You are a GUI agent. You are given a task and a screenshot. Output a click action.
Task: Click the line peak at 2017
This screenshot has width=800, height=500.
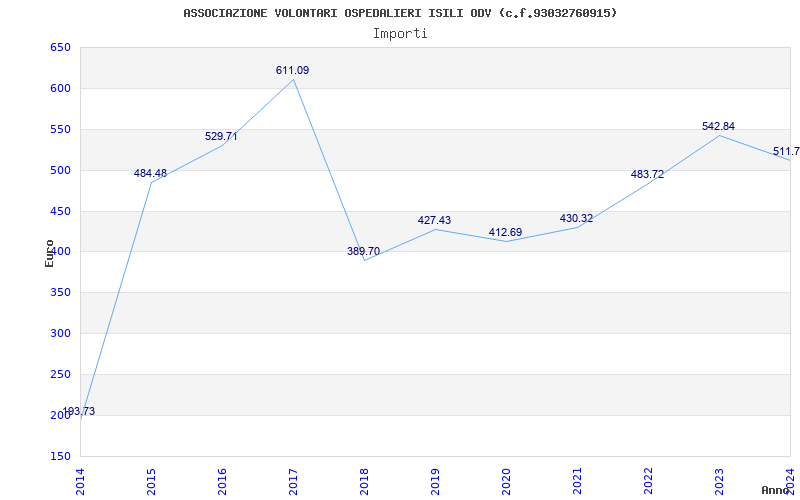293,80
